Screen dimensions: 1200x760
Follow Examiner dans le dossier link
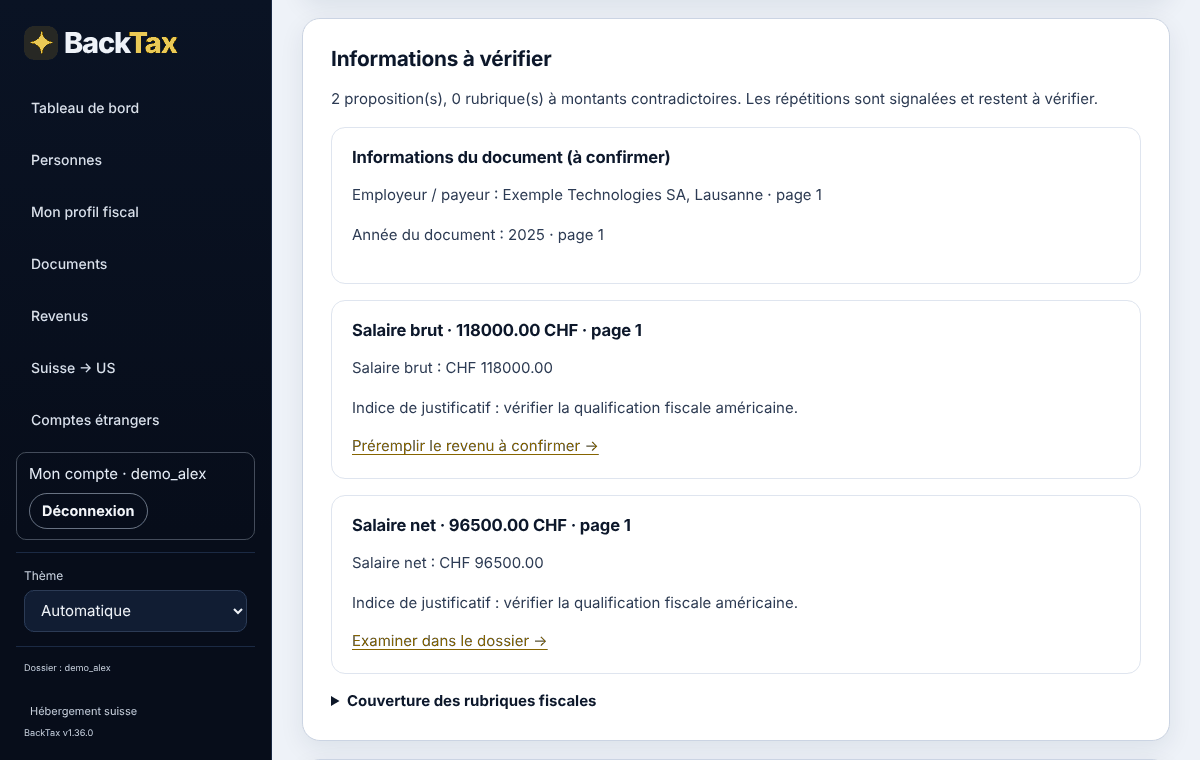450,641
